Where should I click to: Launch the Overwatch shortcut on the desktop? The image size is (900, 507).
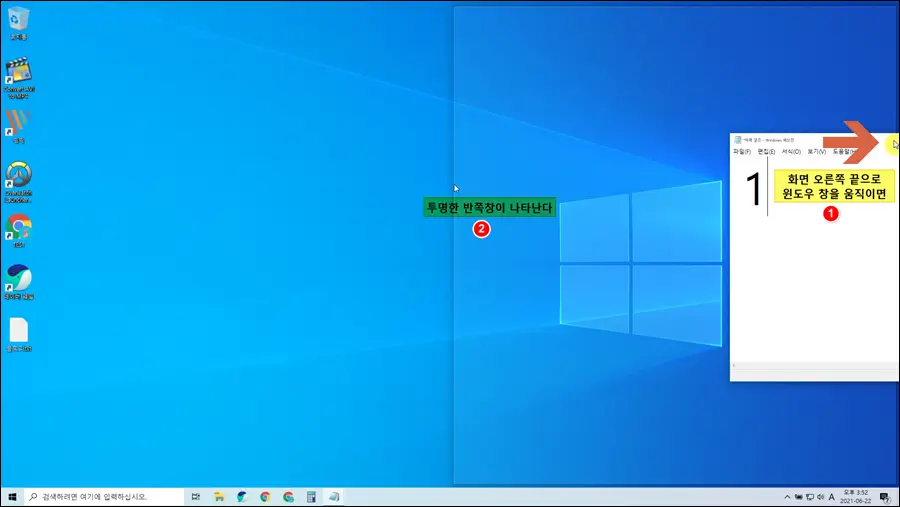(x=18, y=181)
